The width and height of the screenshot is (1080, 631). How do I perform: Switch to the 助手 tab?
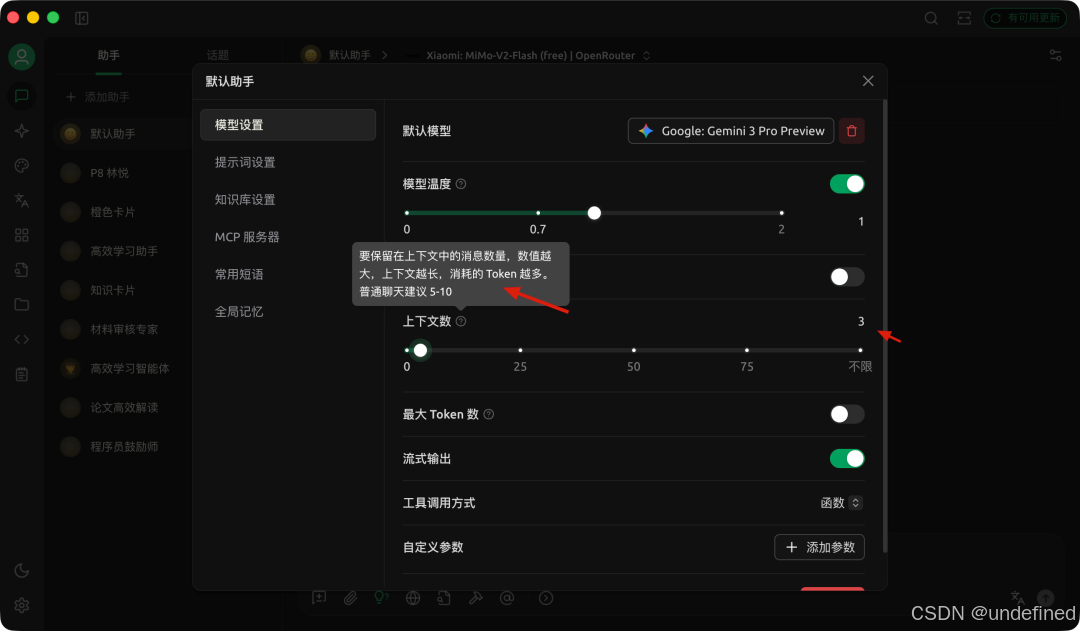108,55
